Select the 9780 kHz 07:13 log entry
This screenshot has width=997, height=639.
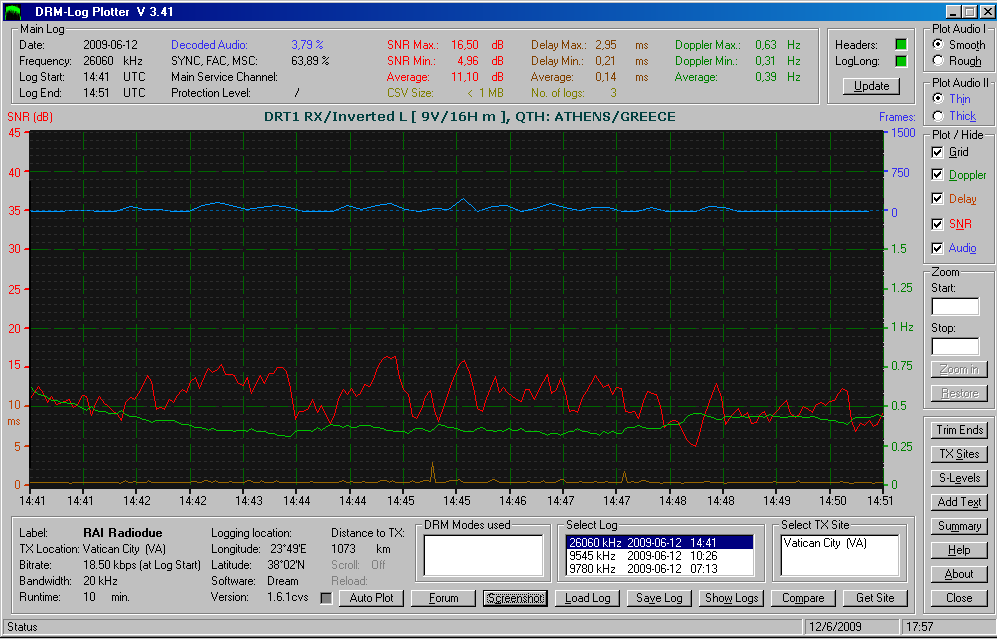click(x=659, y=568)
